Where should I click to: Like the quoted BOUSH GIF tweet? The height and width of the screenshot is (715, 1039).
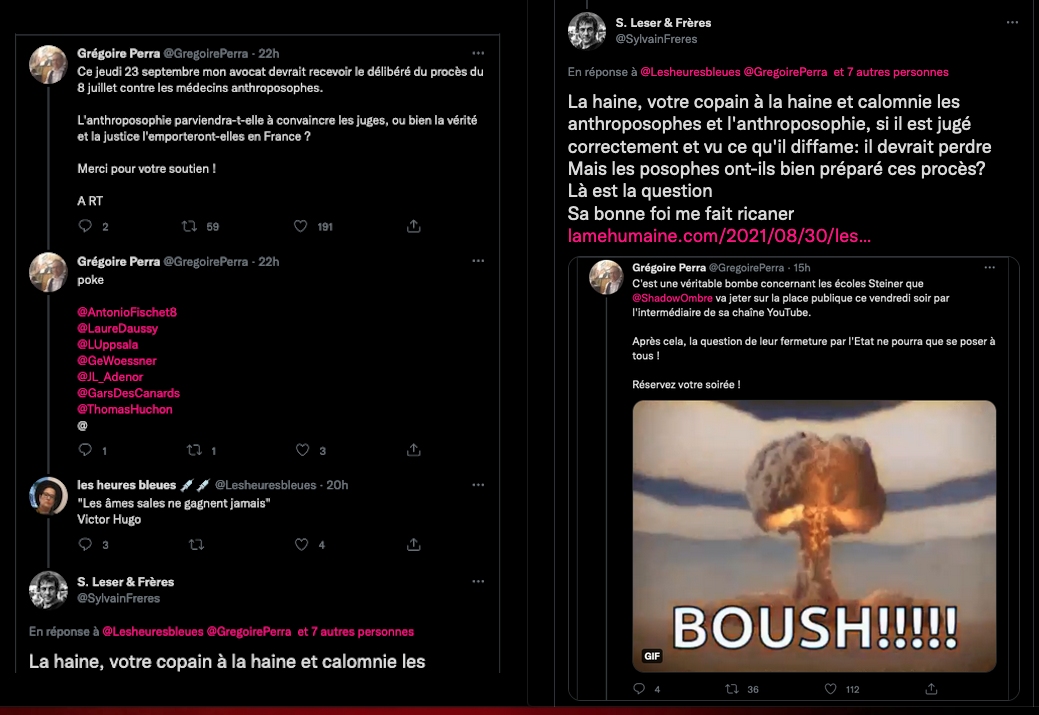(x=830, y=689)
